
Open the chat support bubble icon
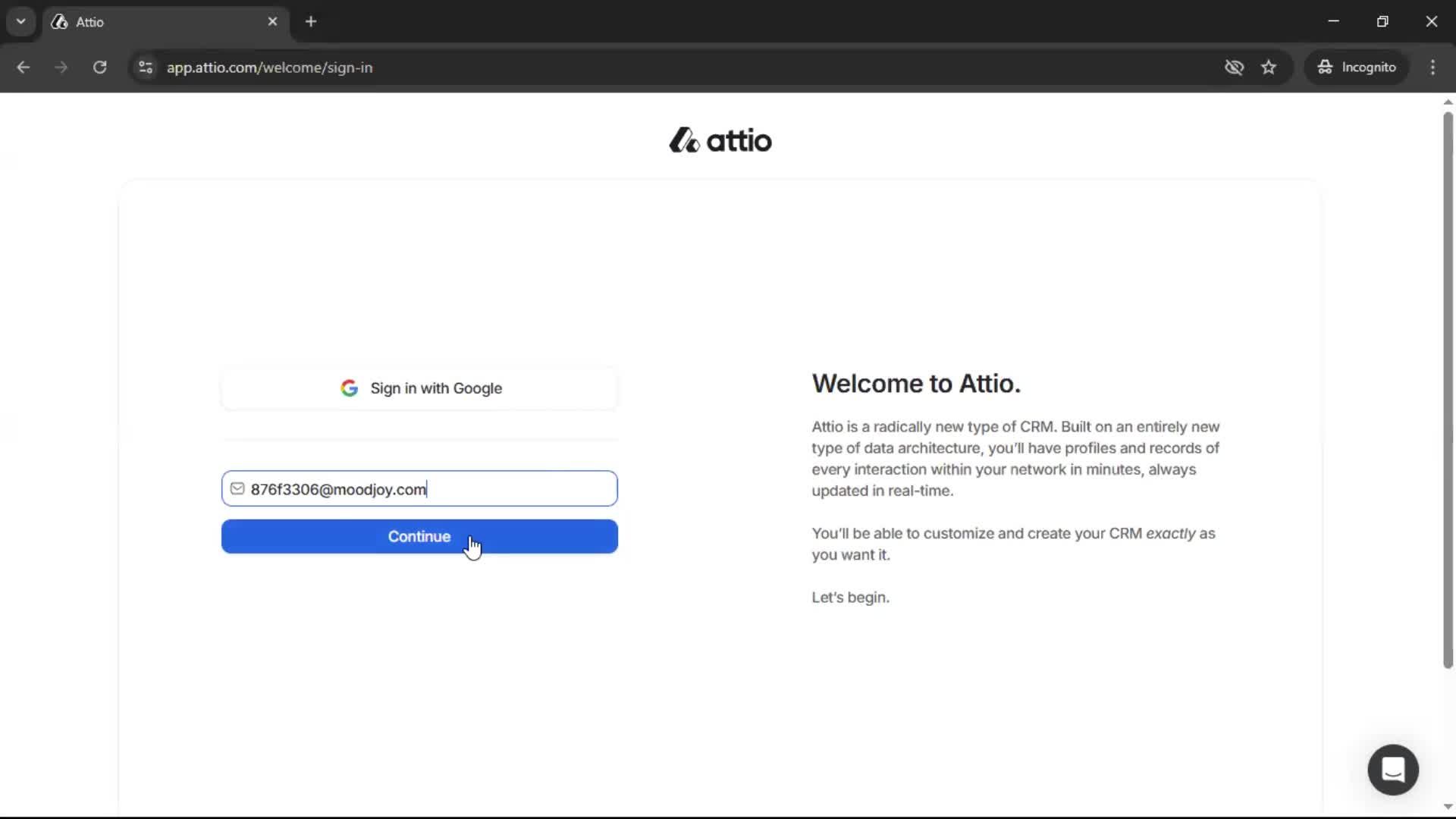(x=1393, y=770)
